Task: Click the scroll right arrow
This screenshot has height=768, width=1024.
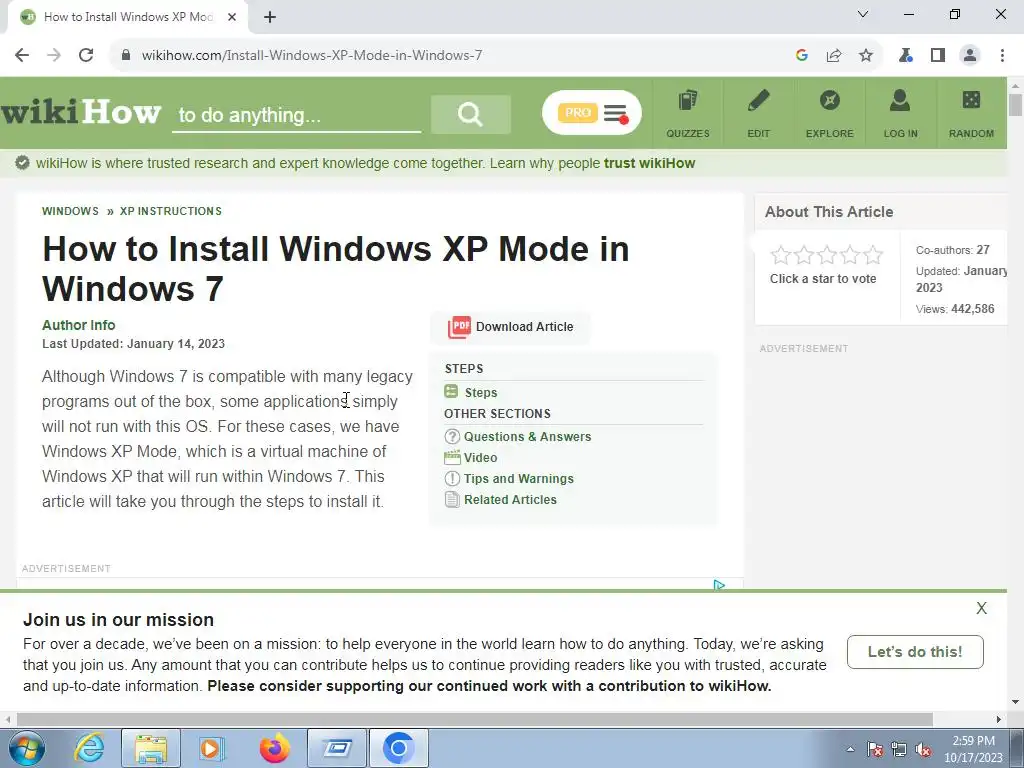Action: click(999, 719)
